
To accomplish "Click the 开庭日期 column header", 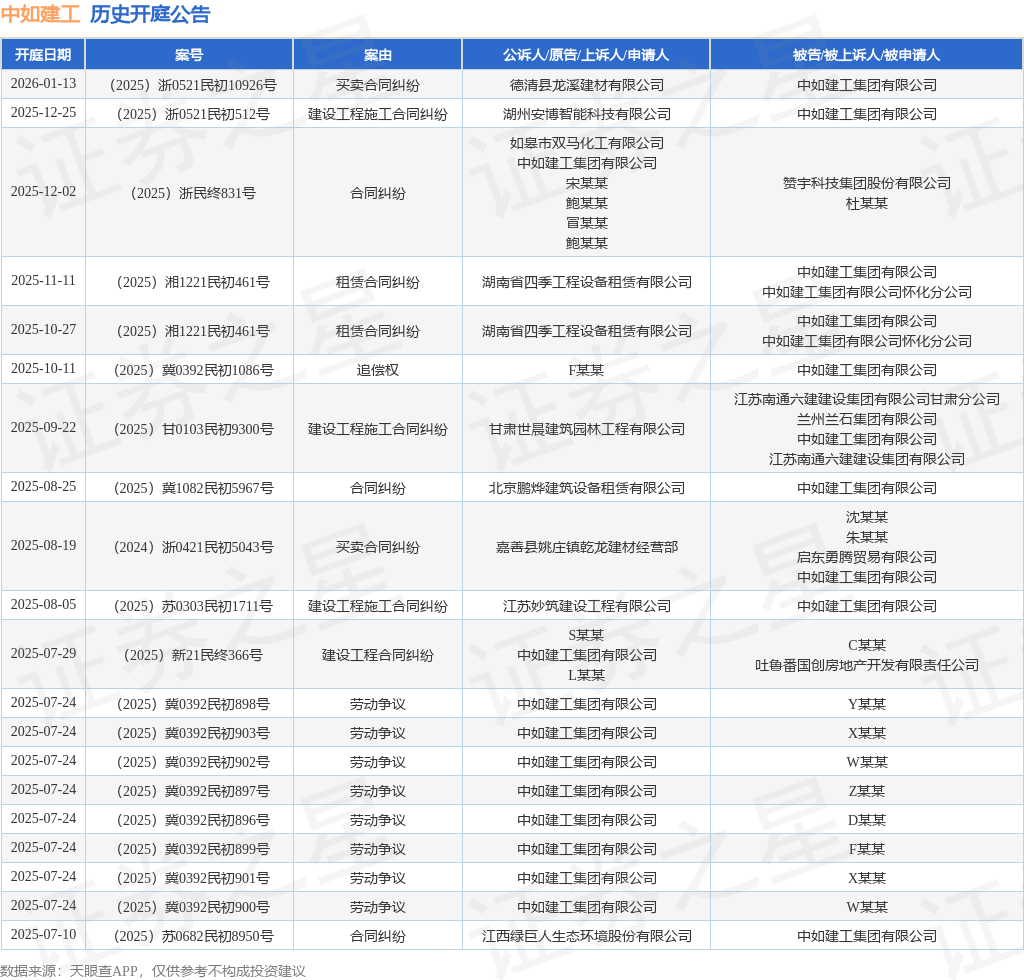I will coord(43,55).
